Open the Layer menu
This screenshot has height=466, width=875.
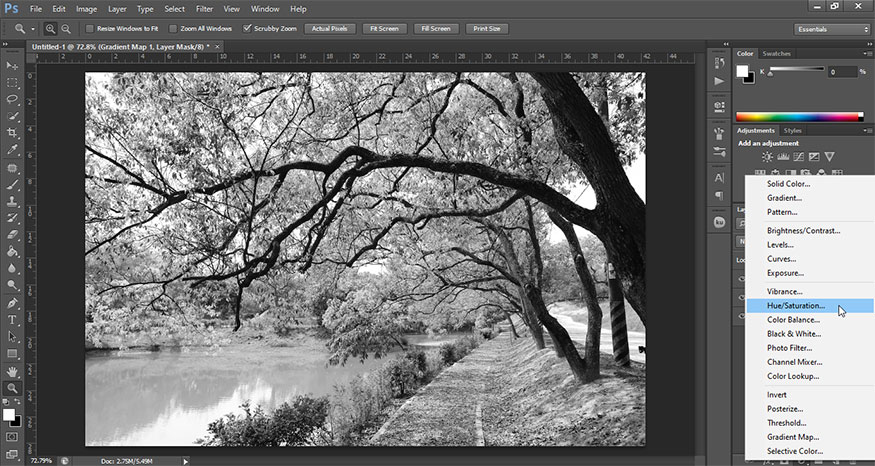point(117,9)
